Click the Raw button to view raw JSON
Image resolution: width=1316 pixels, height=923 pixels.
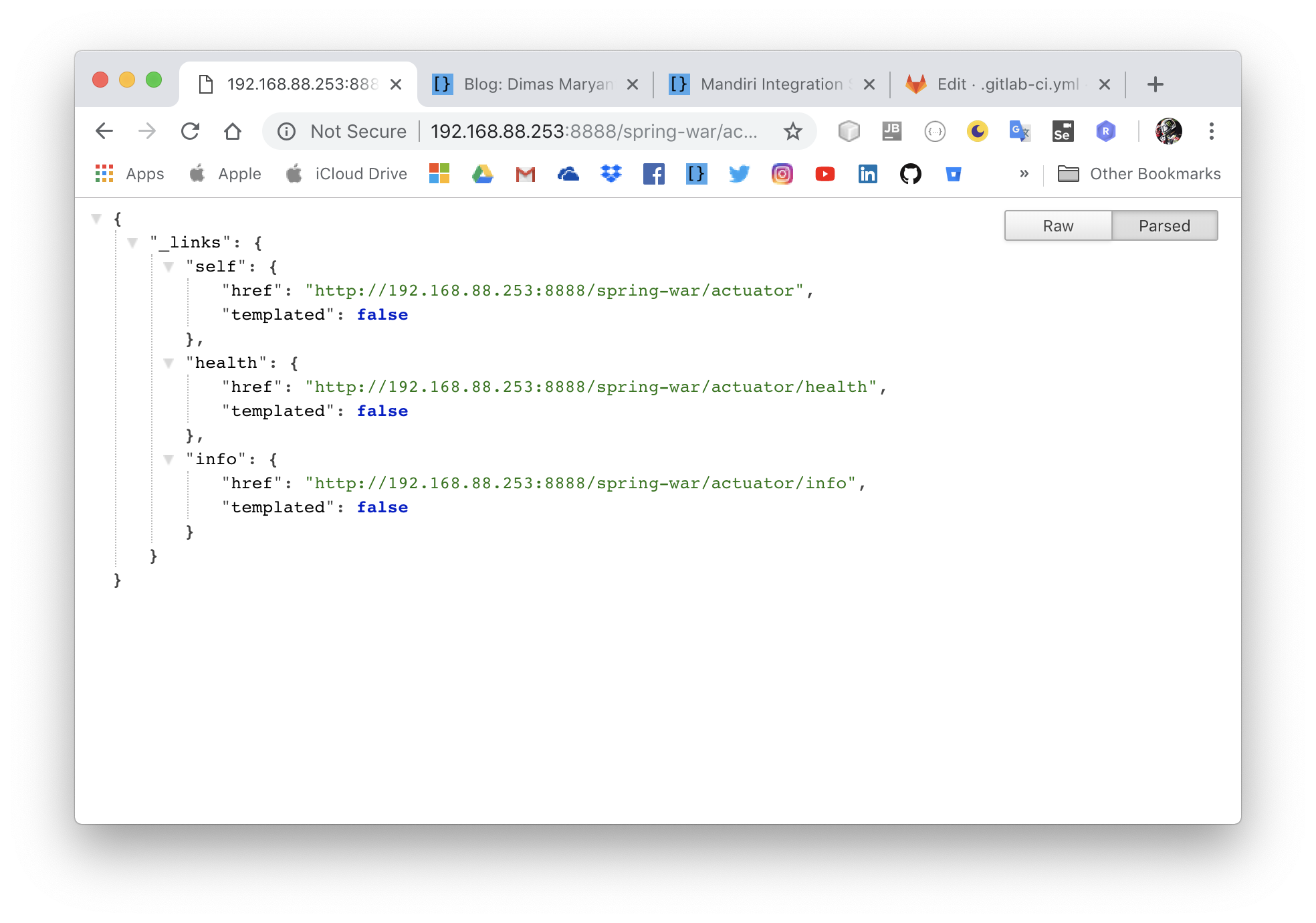tap(1058, 225)
